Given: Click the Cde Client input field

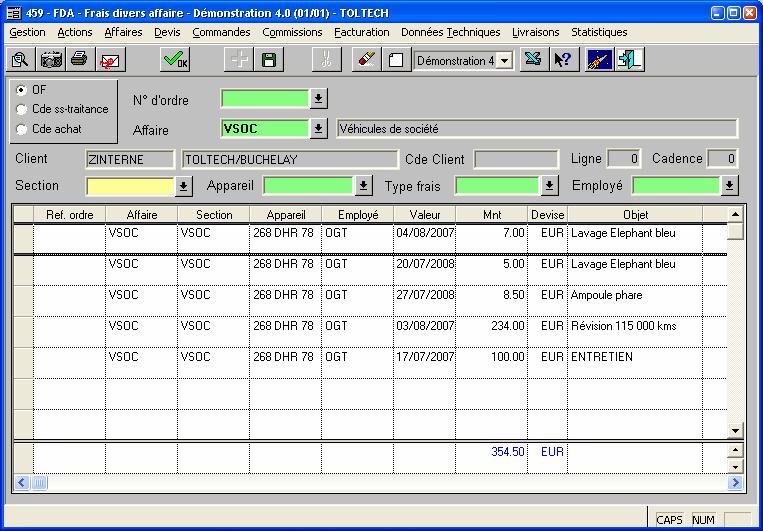Looking at the screenshot, I should 516,159.
